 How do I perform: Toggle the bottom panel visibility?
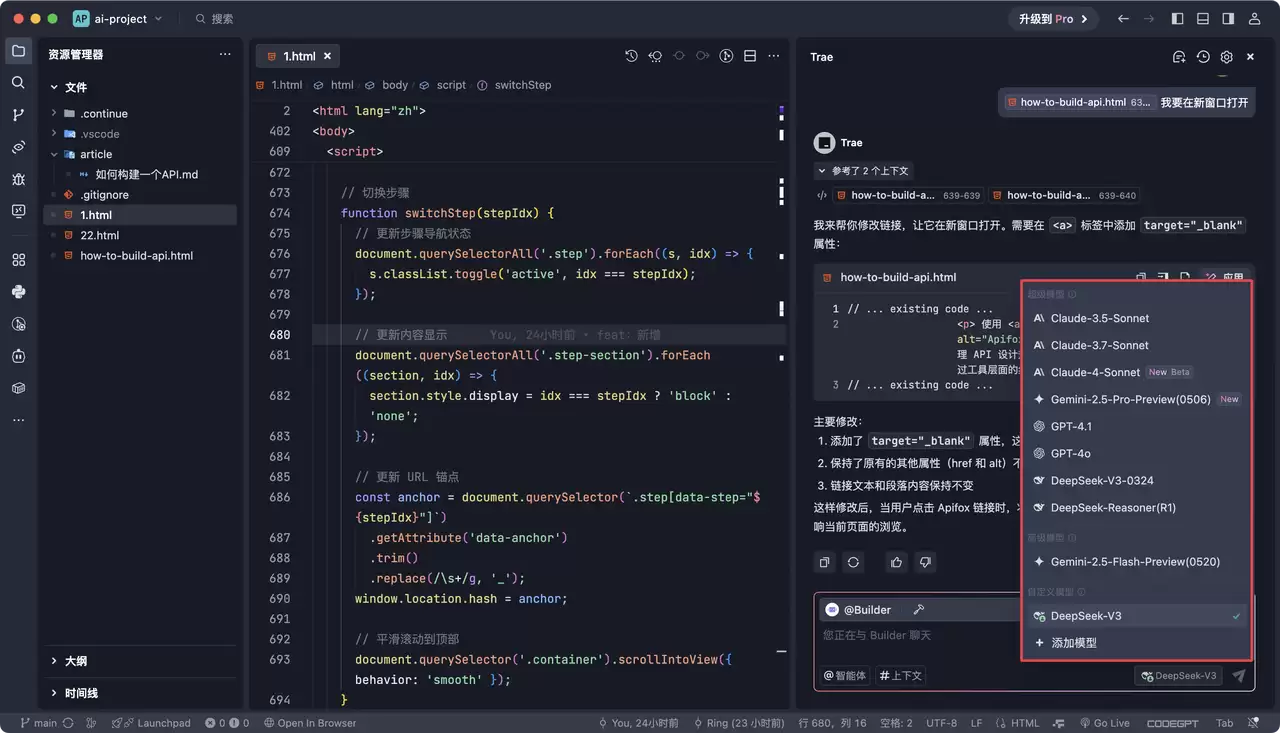coord(1203,19)
